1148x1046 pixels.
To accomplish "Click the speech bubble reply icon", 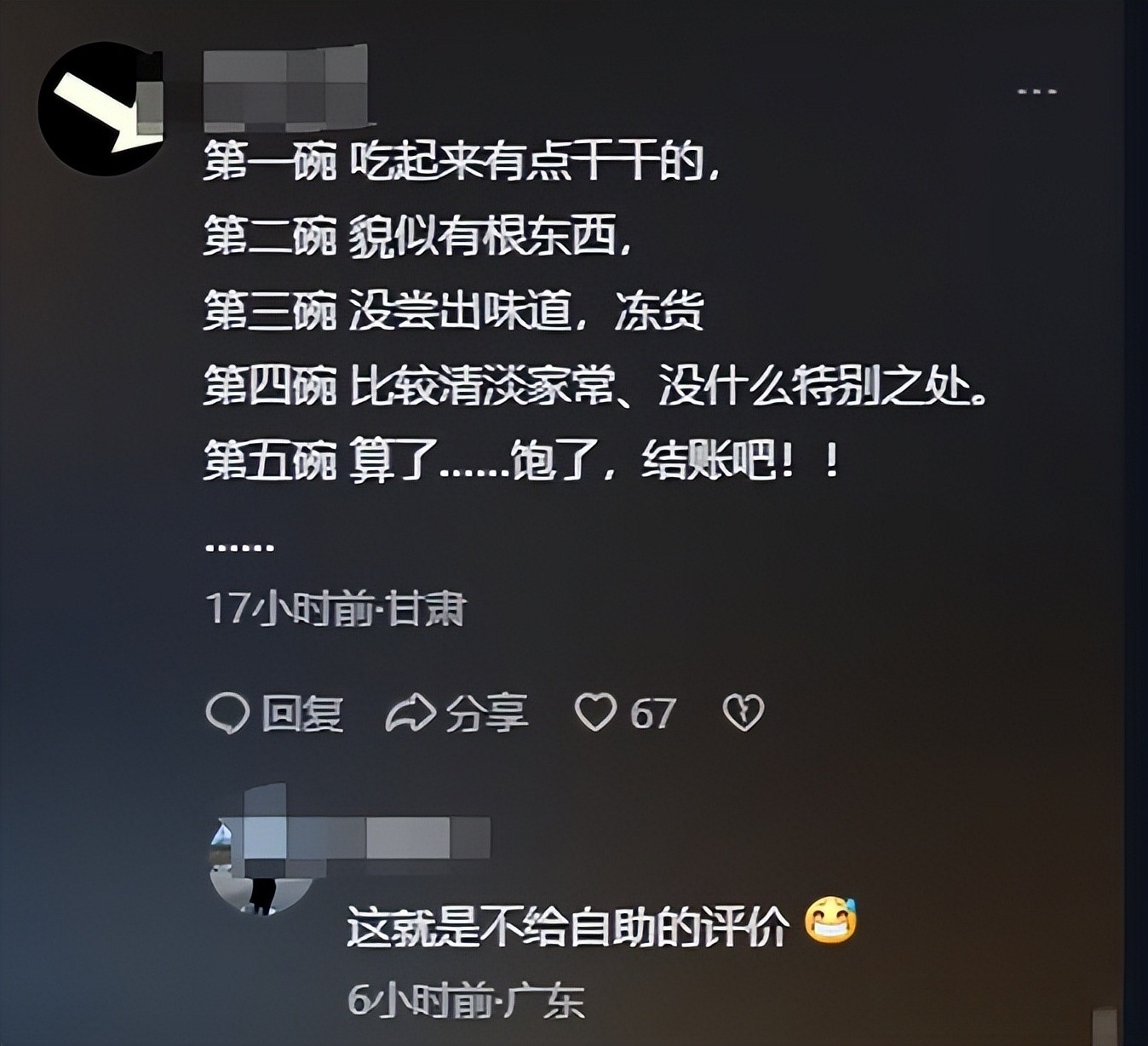I will (x=227, y=713).
